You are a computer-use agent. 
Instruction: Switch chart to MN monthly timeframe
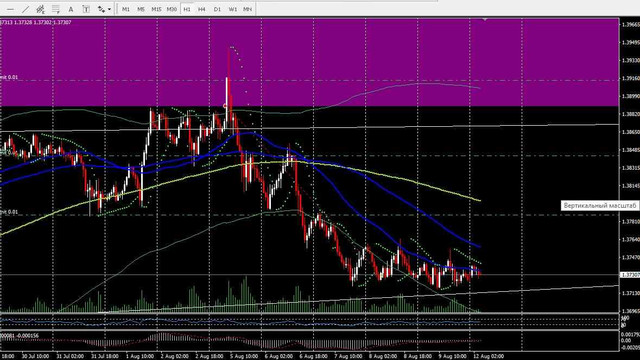(x=247, y=9)
